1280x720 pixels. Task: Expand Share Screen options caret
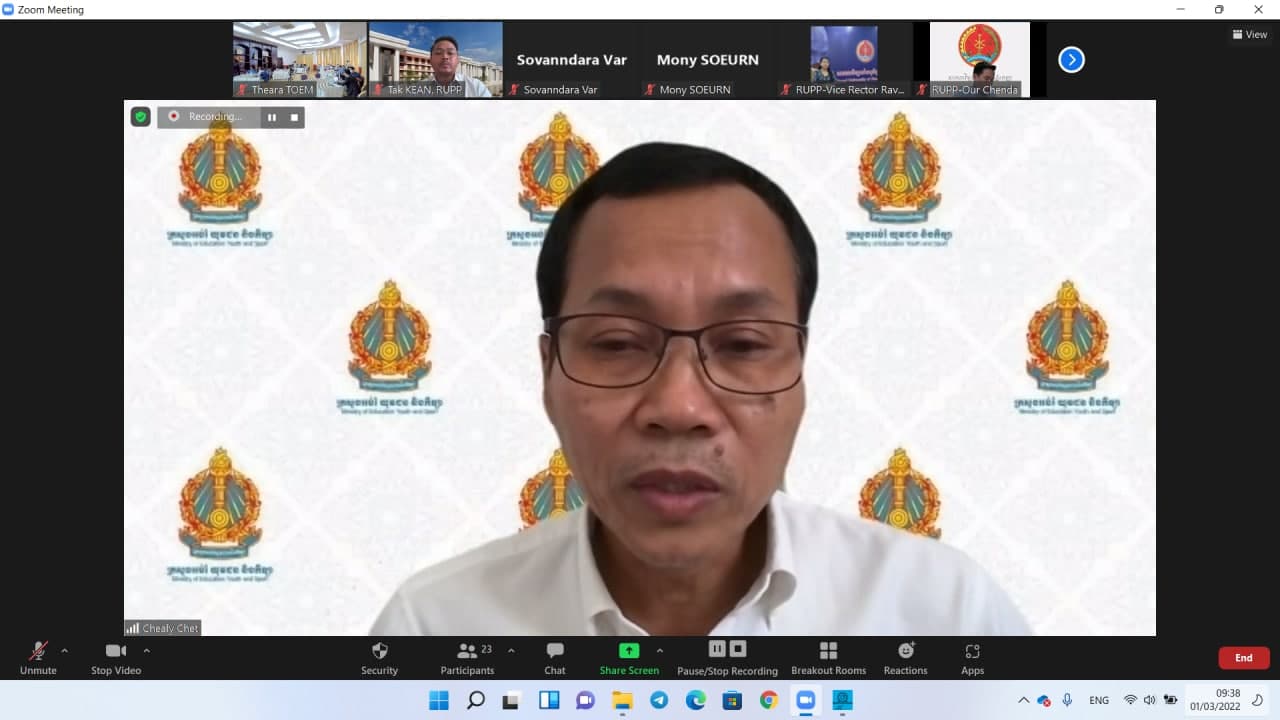click(659, 651)
